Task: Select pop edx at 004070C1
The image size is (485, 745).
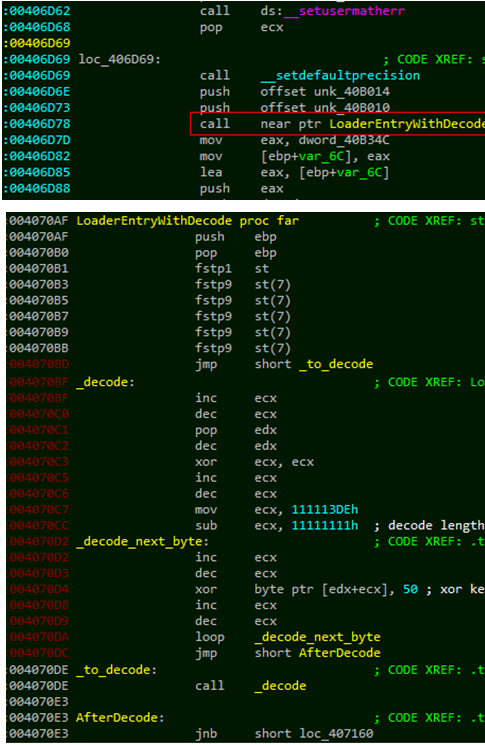Action: [x=236, y=430]
